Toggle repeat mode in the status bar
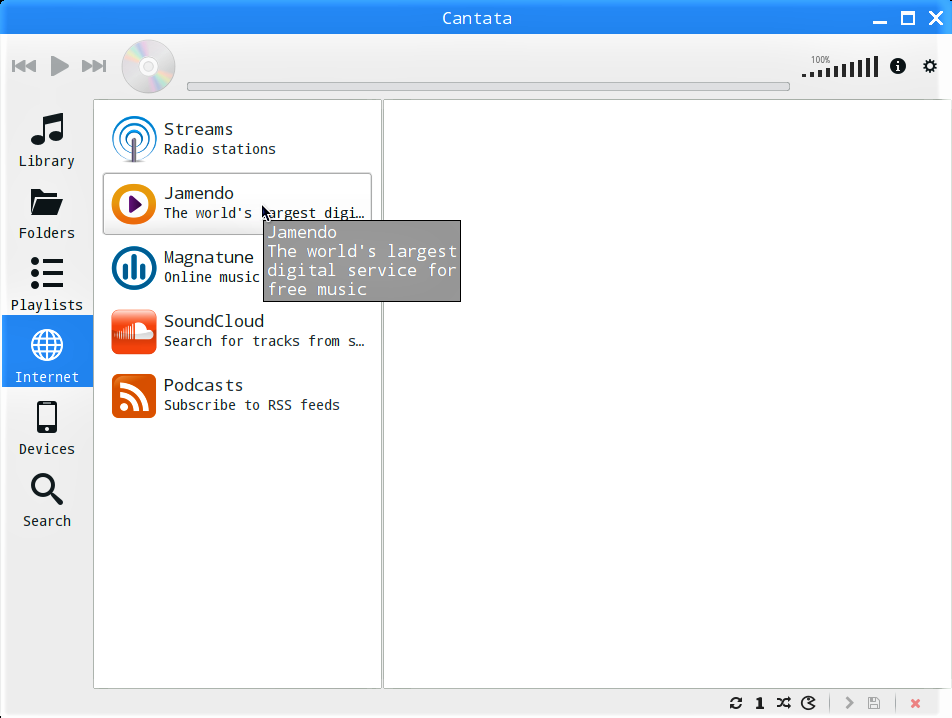Screen dimensions: 952x718 [x=736, y=703]
